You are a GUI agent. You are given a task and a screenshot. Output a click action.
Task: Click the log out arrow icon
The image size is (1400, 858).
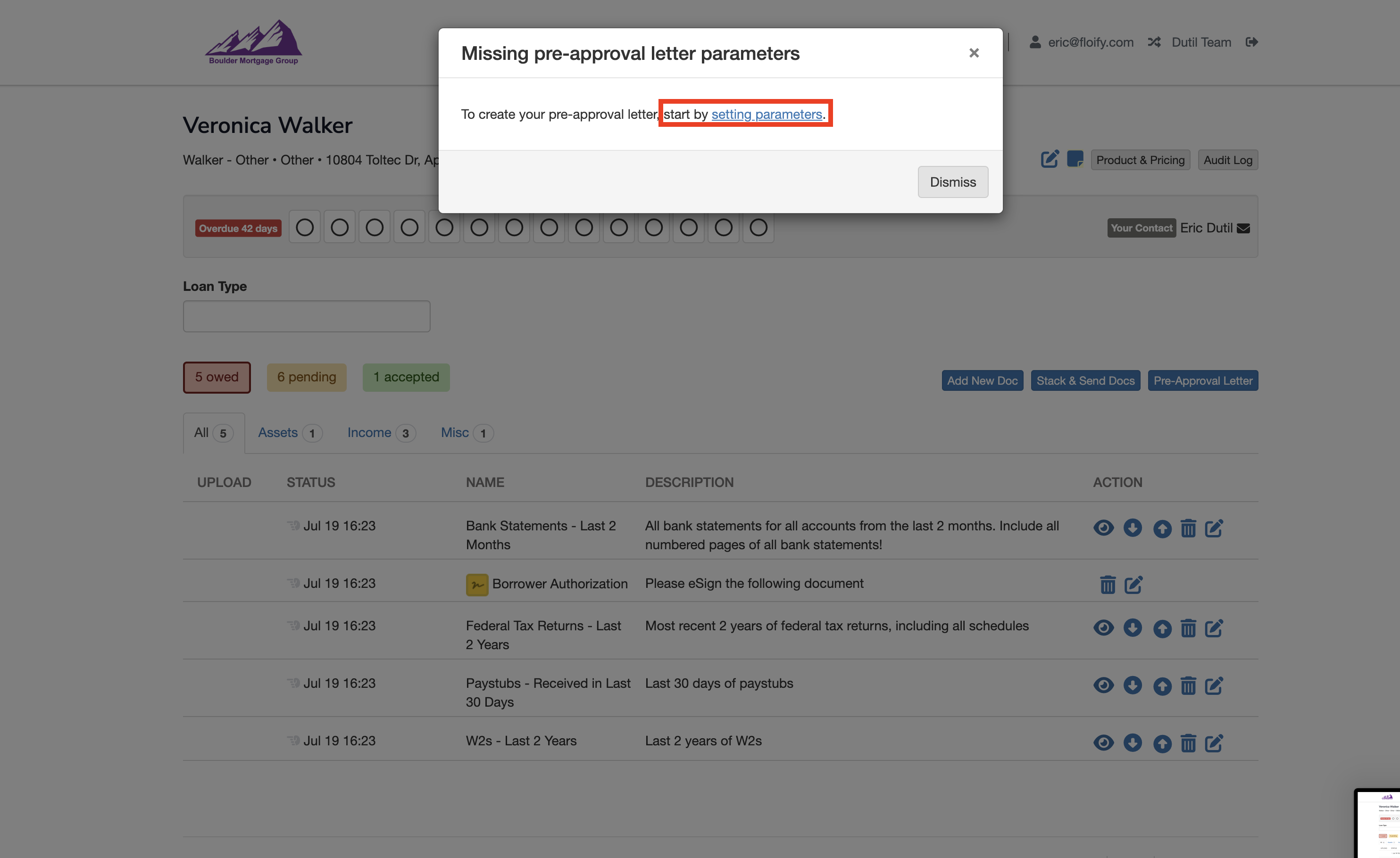pyautogui.click(x=1251, y=42)
